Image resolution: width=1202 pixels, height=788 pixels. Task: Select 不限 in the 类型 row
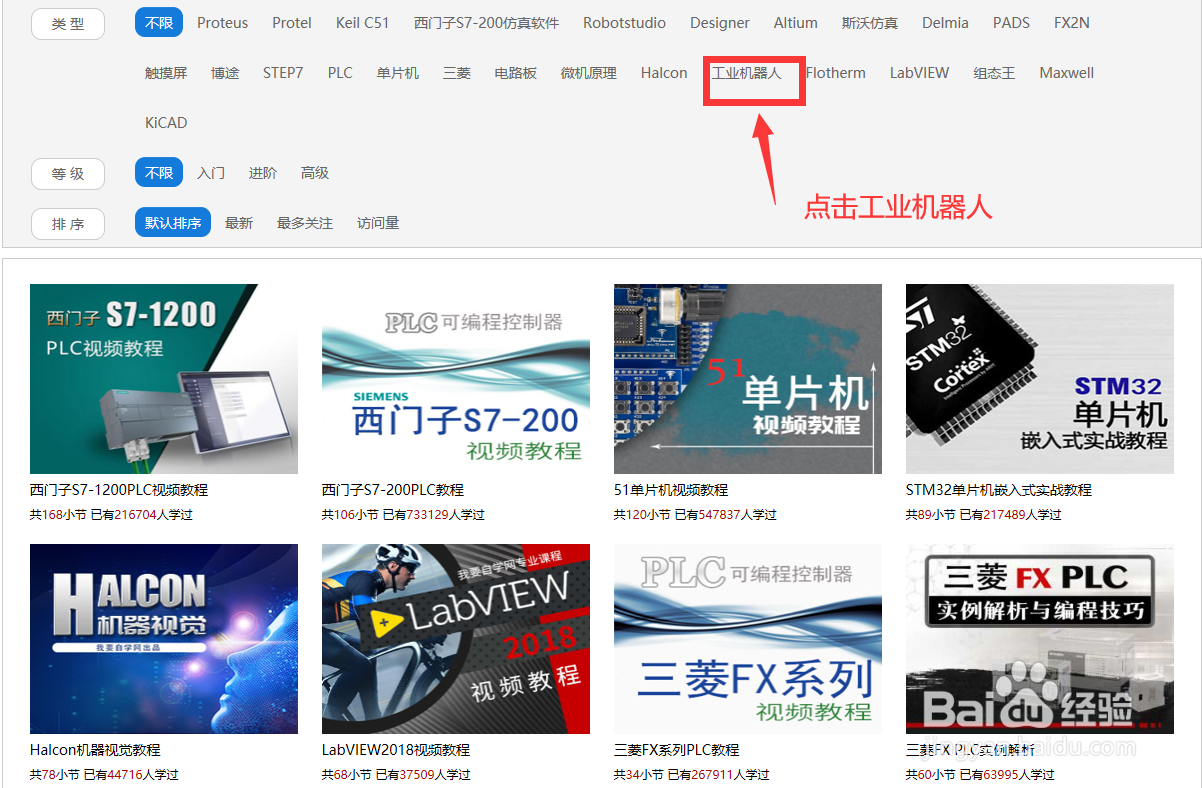(159, 23)
